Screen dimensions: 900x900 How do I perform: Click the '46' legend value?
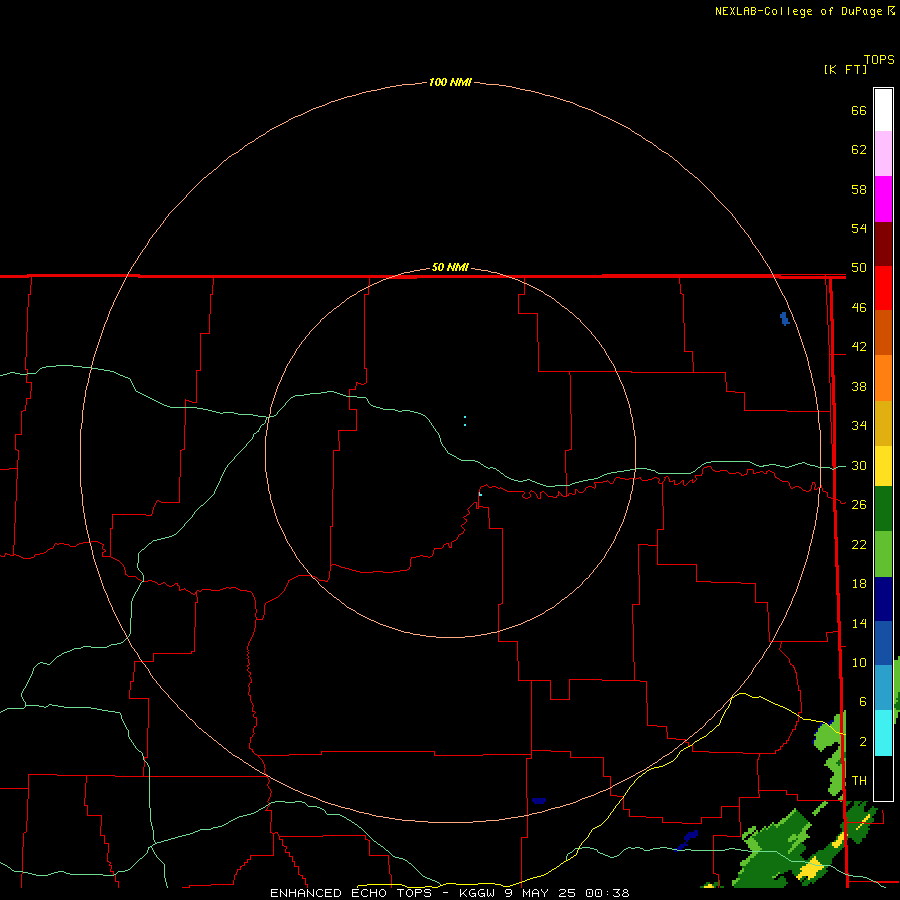coord(859,308)
